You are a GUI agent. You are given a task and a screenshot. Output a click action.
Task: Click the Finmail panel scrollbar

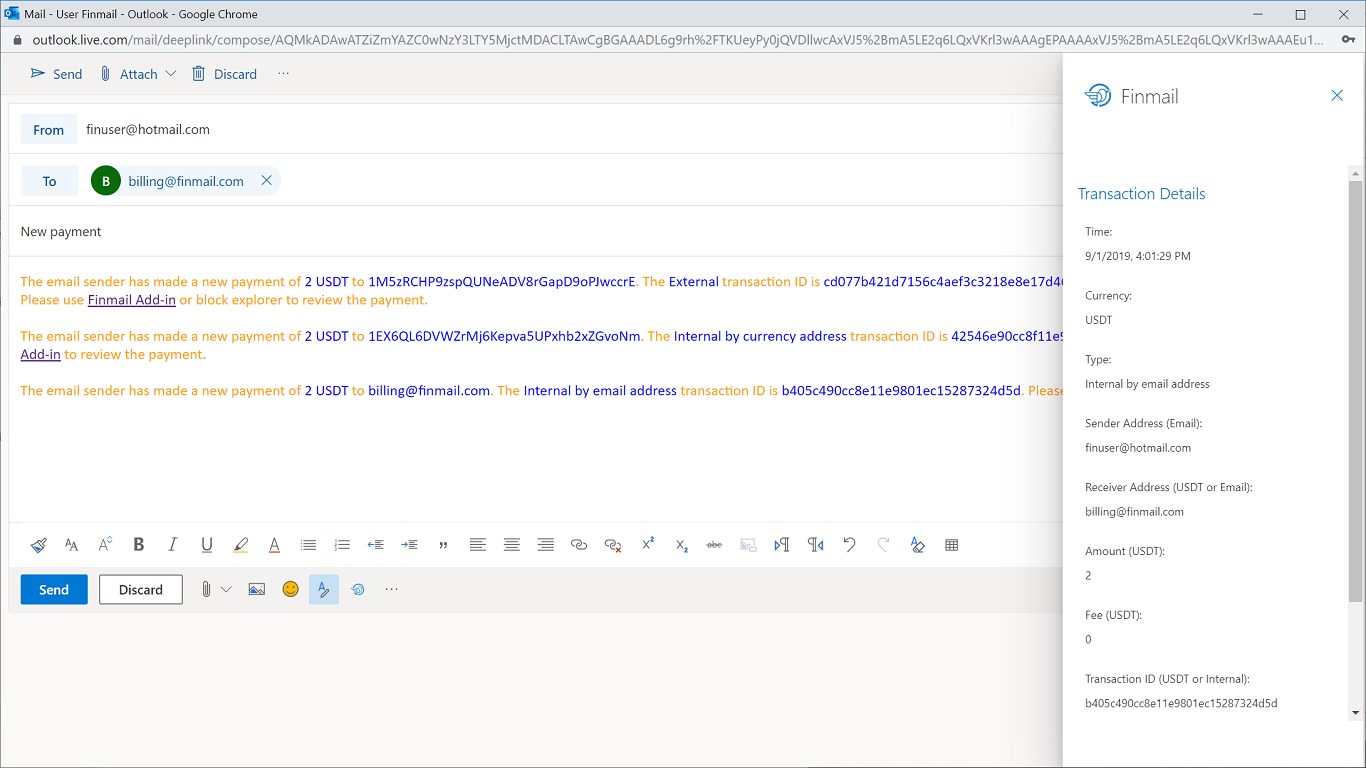[x=1356, y=391]
